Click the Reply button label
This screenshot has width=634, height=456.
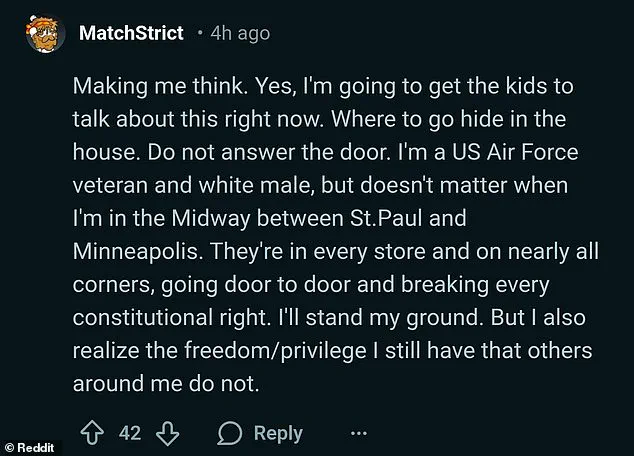tap(277, 433)
